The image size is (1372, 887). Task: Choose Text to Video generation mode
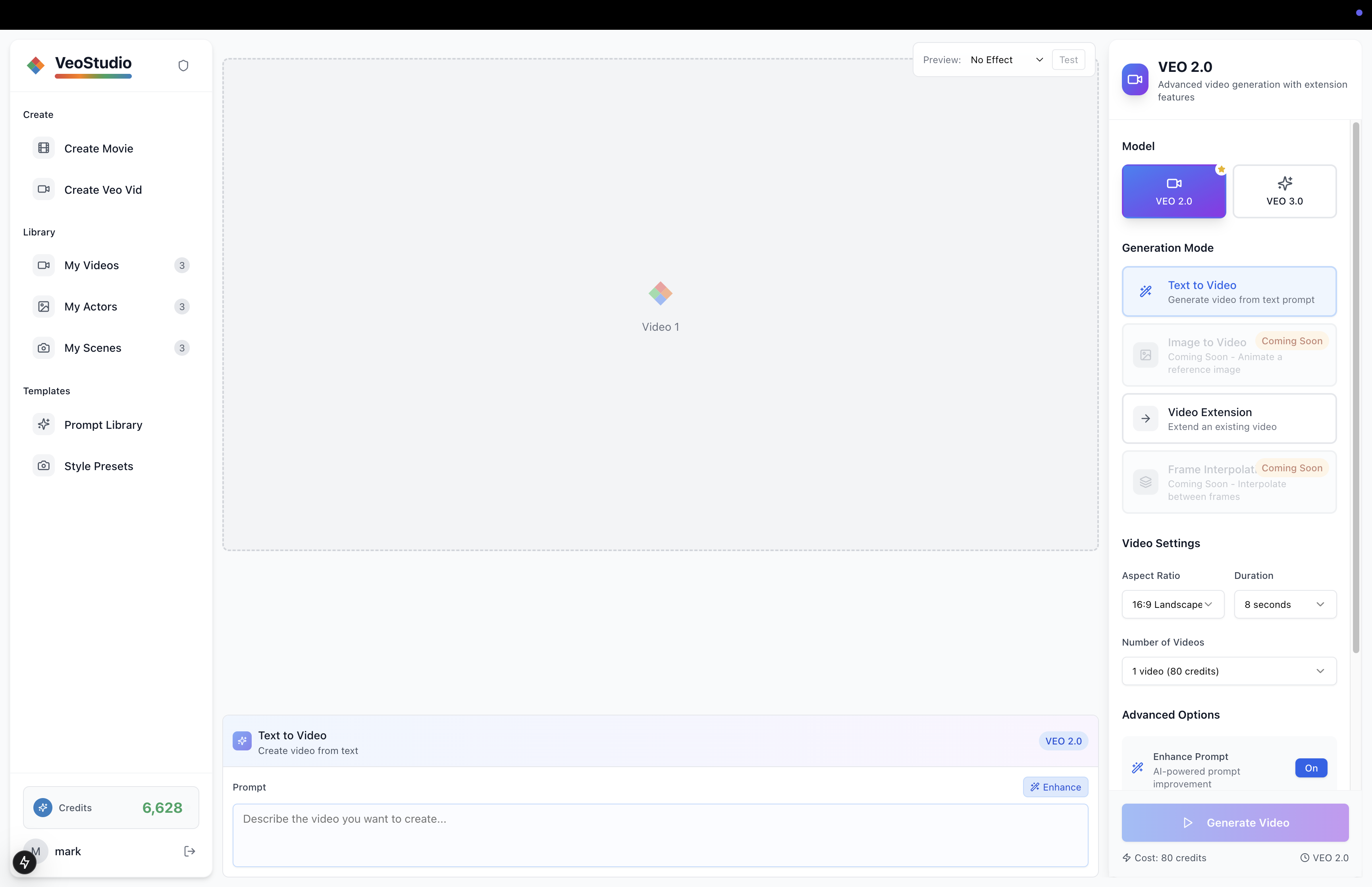click(x=1229, y=291)
